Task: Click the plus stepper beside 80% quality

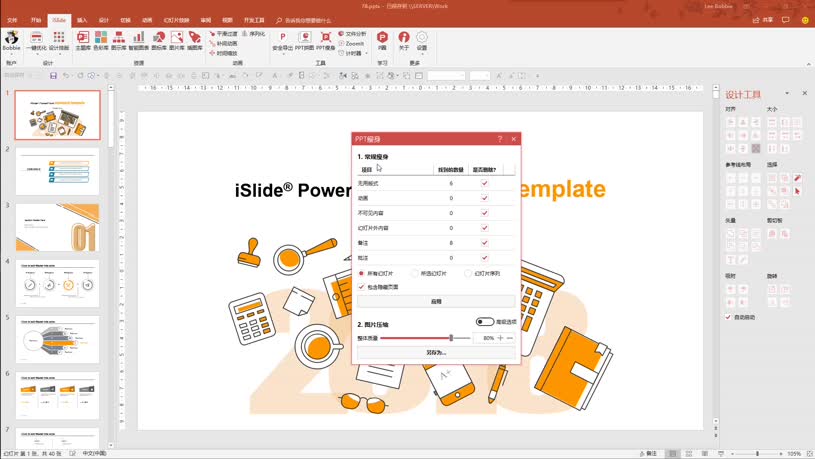Action: 501,338
